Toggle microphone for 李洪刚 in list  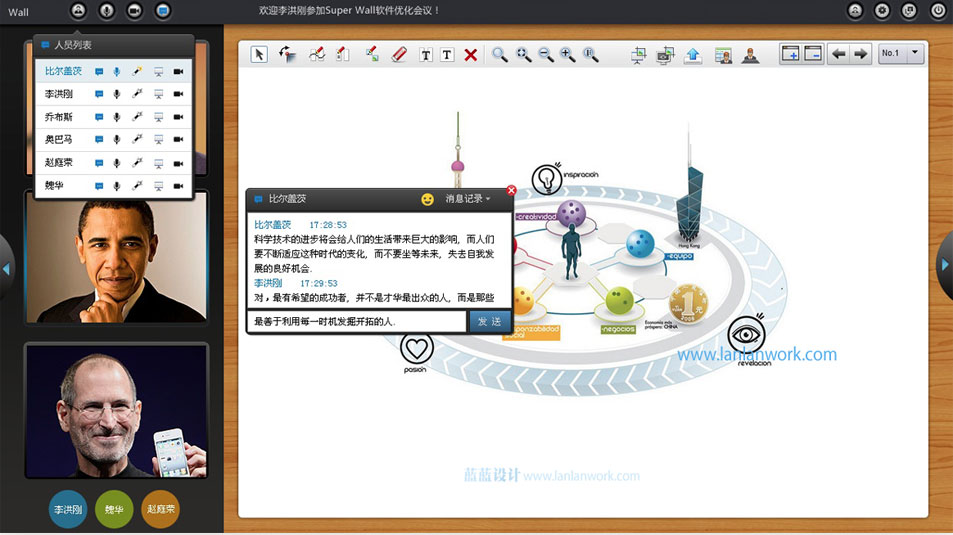tap(116, 94)
